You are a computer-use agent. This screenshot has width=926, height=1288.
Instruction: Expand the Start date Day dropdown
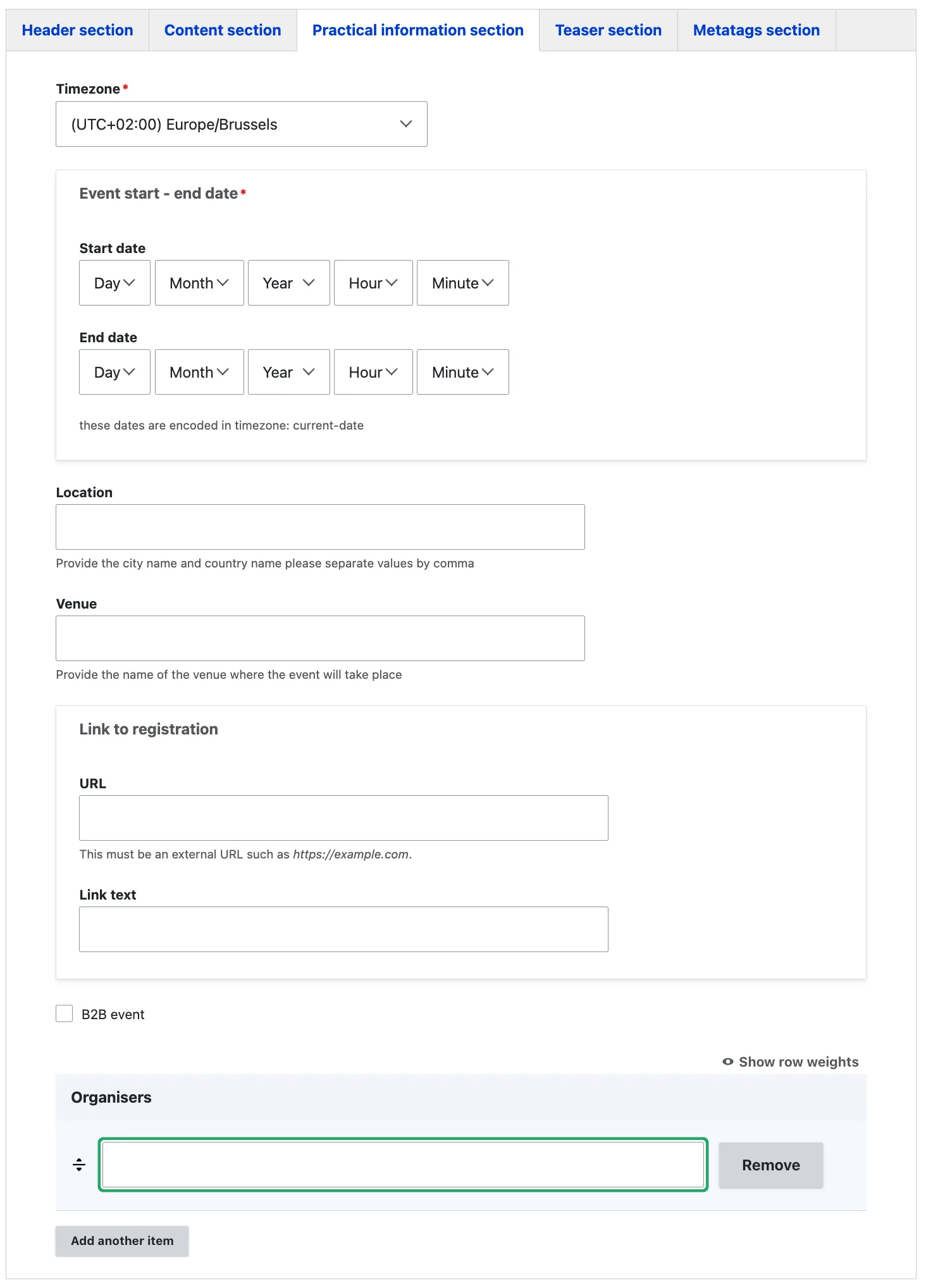click(114, 283)
